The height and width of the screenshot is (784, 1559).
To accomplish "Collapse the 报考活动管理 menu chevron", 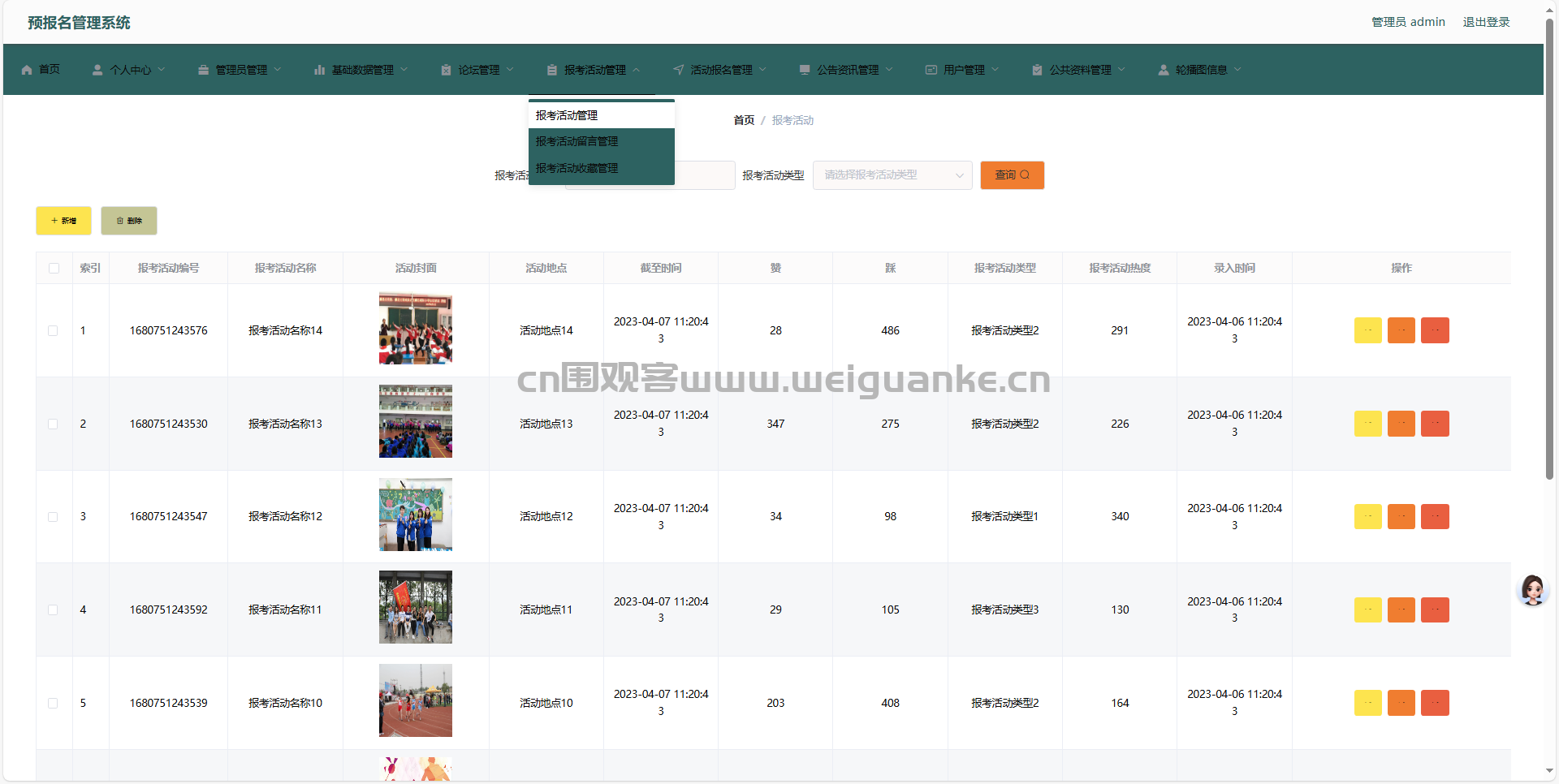I will [637, 70].
